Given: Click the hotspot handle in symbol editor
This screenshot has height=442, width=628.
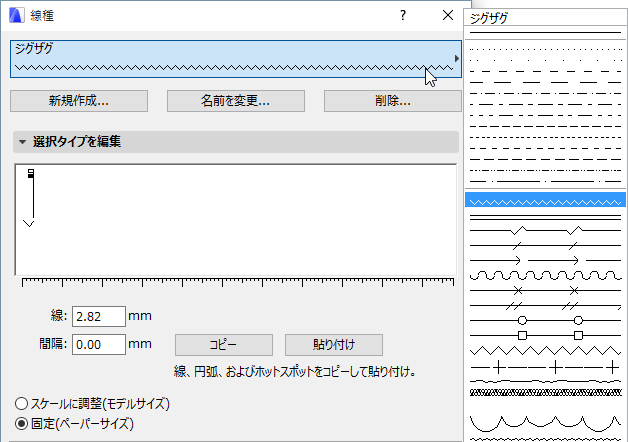Looking at the screenshot, I should pos(31,173).
